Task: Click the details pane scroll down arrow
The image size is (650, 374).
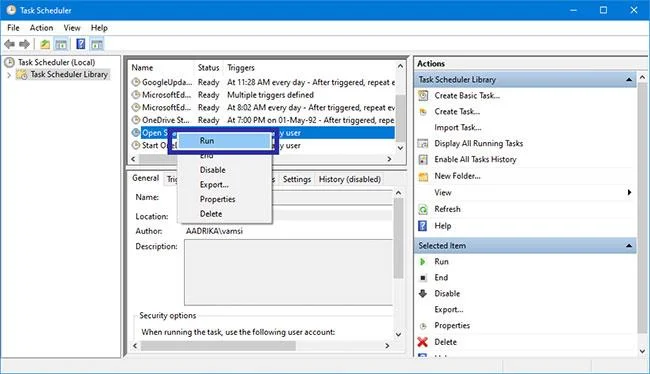Action: point(398,334)
